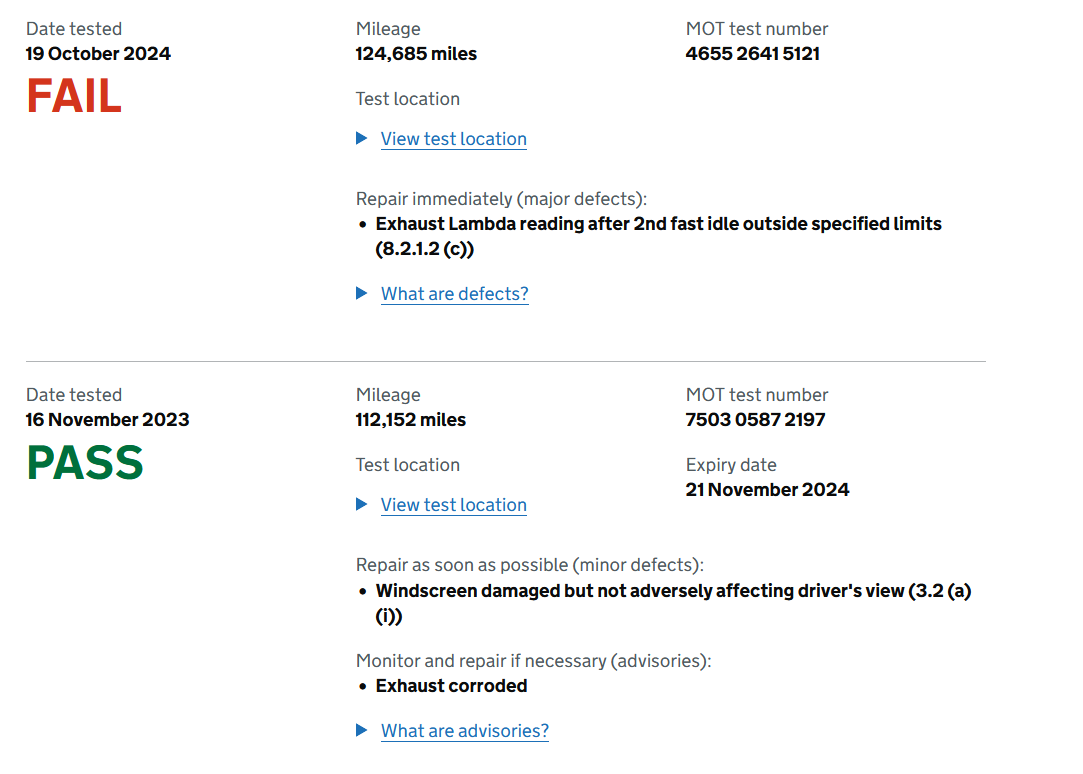
Task: Click the 112,152 miles mileage value
Action: [410, 420]
